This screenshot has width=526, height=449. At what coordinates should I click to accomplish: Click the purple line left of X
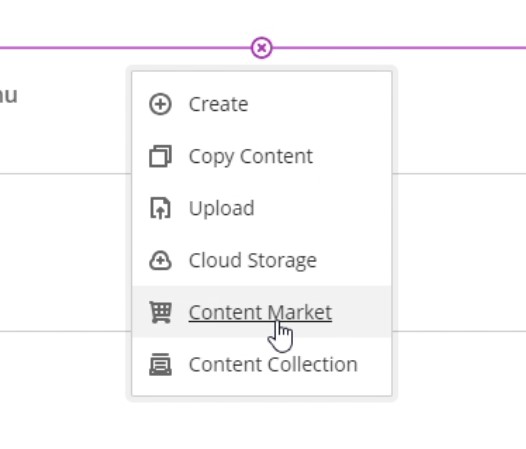(x=125, y=48)
